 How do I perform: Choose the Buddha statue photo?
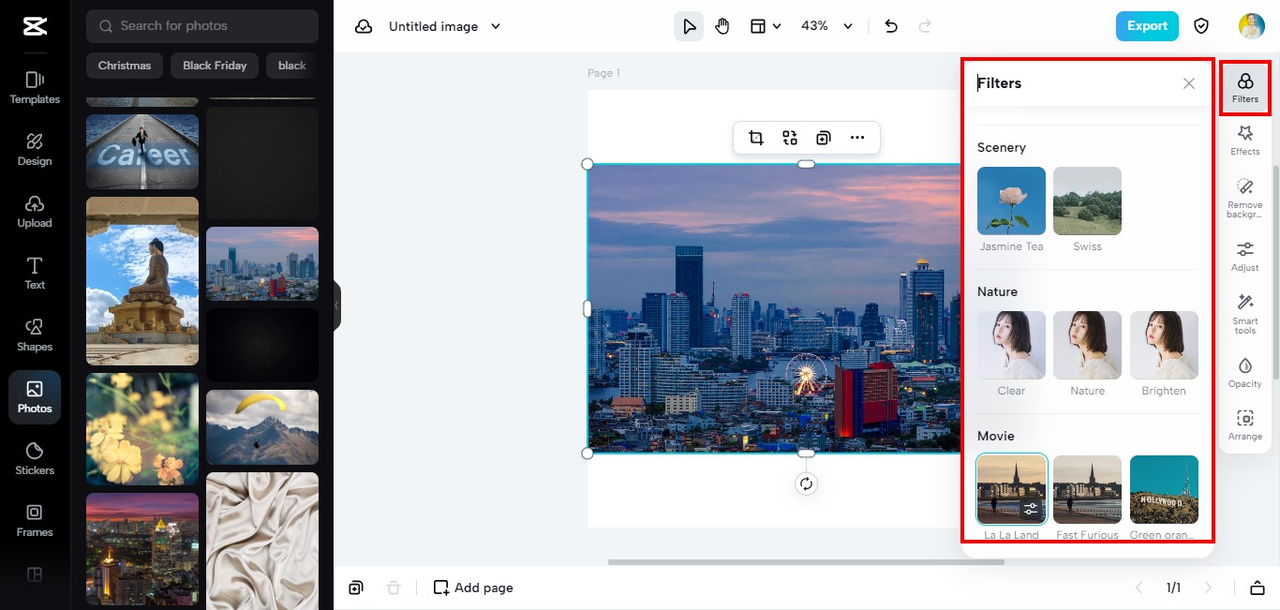point(142,281)
